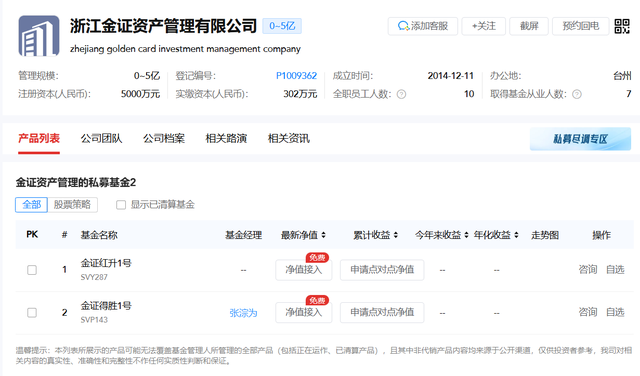Click registered capital value 5000万元
This screenshot has height=376, width=640.
click(x=140, y=94)
